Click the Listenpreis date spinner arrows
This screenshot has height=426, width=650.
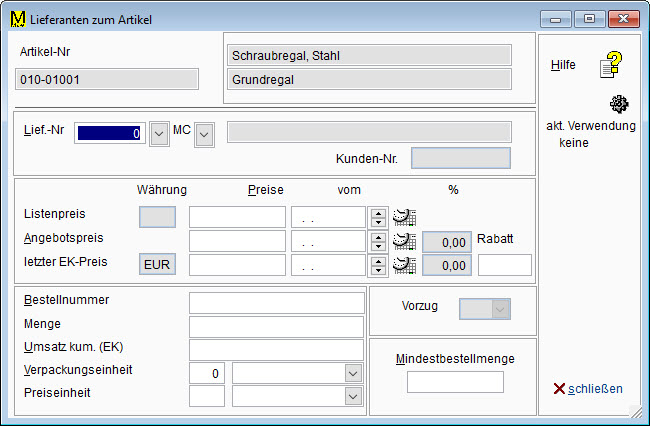point(378,217)
